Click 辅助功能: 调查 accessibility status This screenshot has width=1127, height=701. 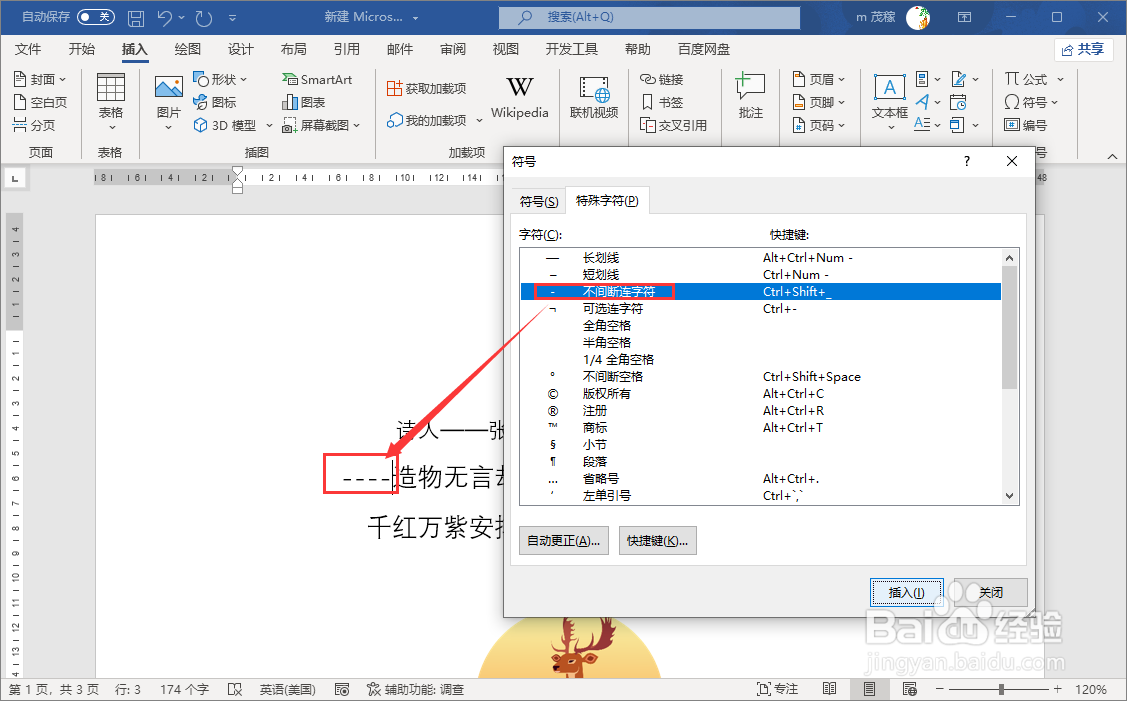click(x=415, y=689)
